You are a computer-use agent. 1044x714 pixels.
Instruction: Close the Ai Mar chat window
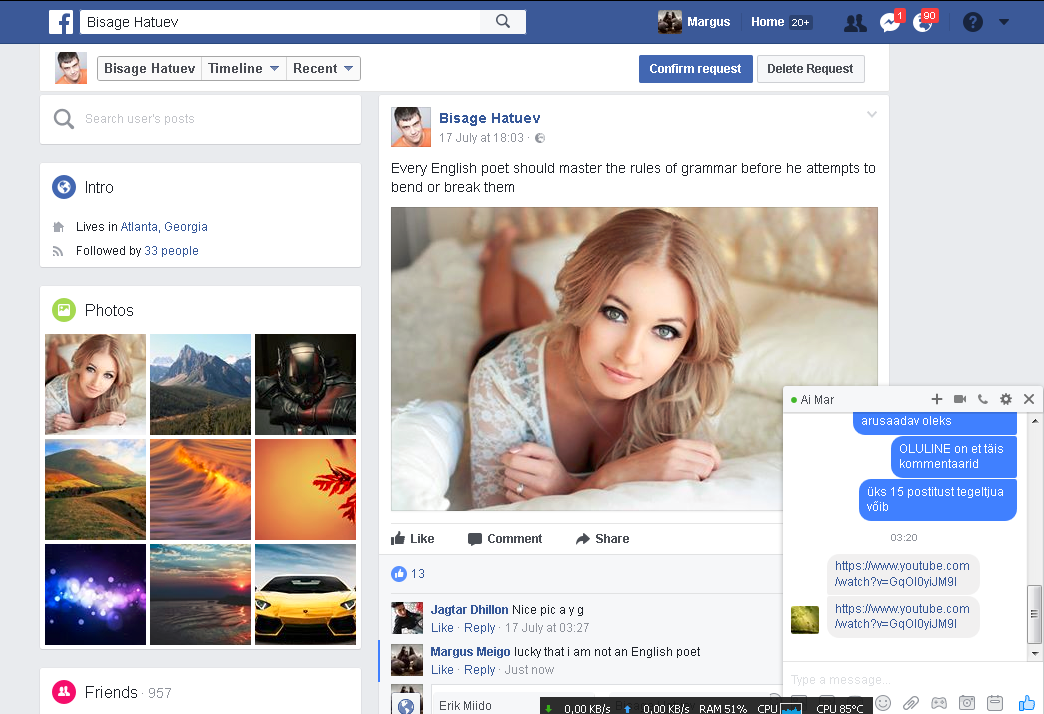tap(1029, 399)
